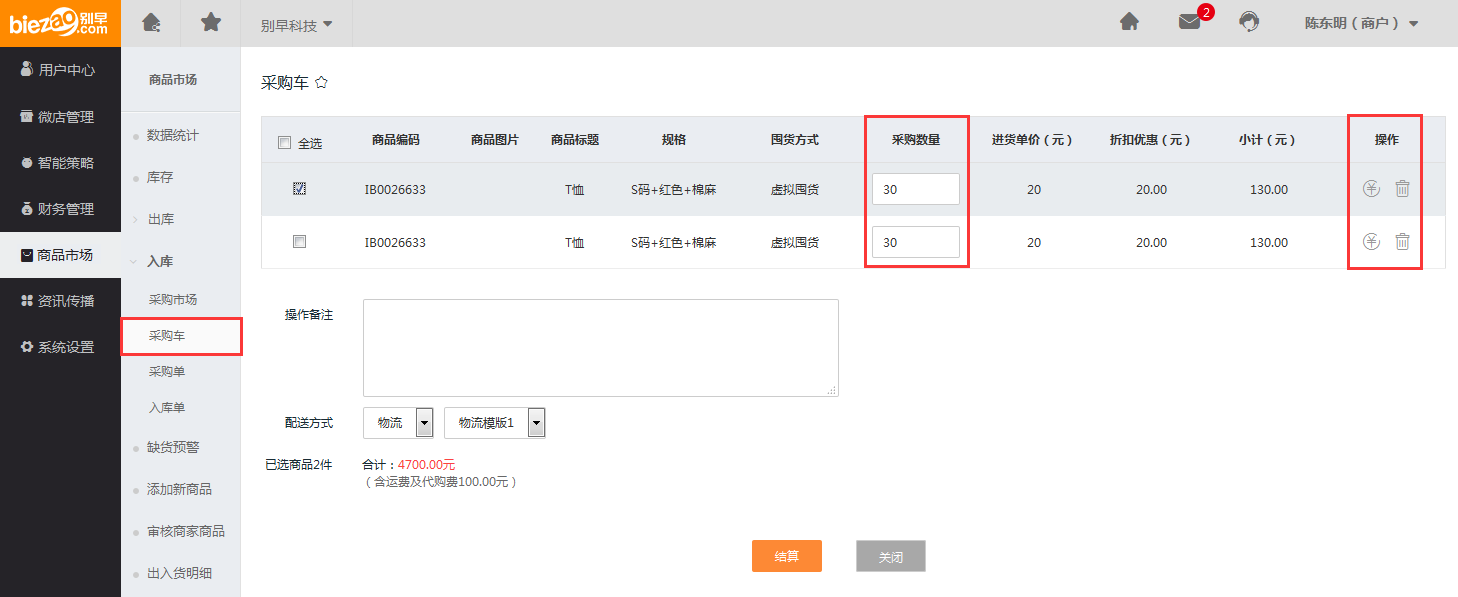Click the 操作备注 remarks text area

[601, 348]
